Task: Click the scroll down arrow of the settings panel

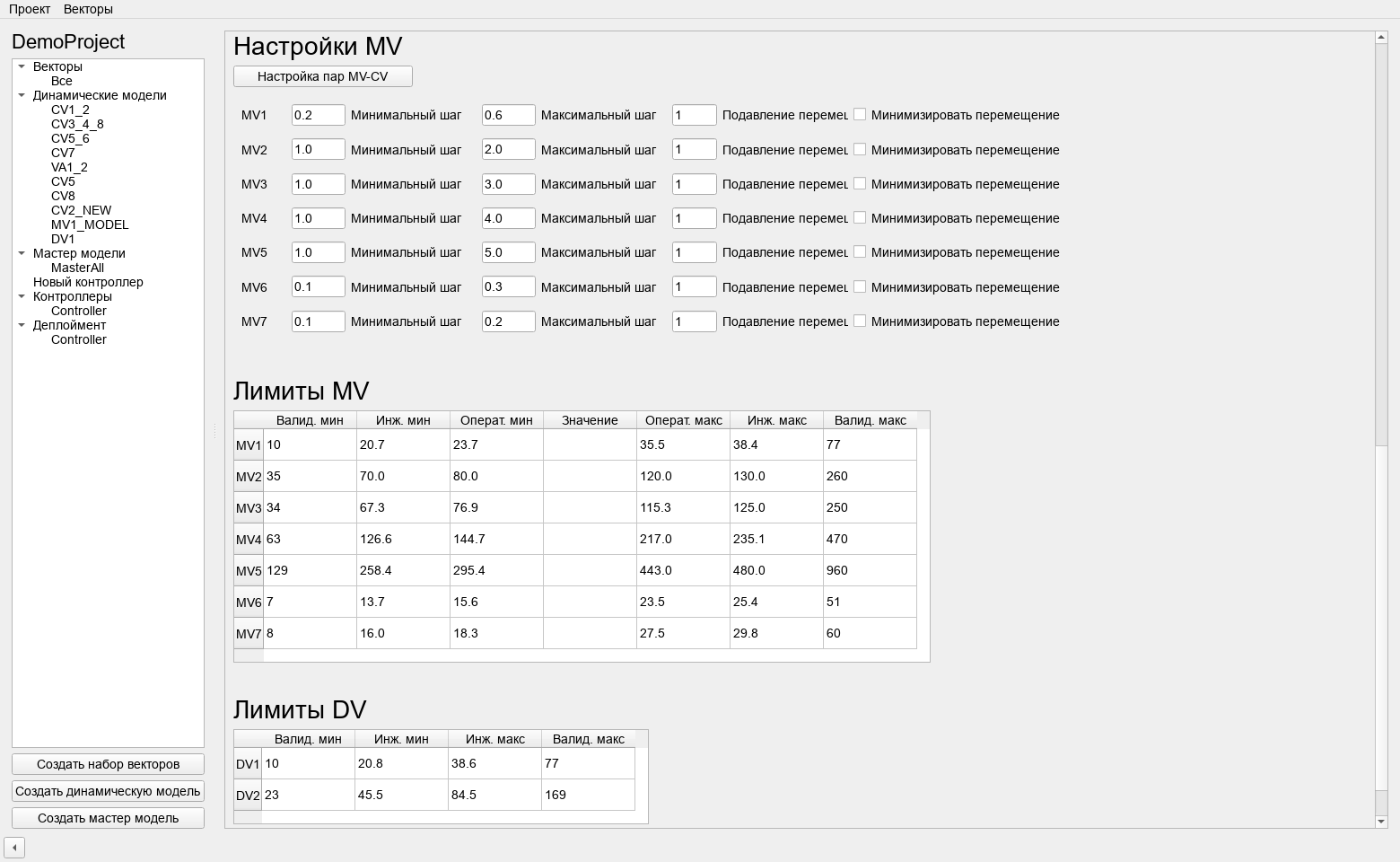Action: pos(1381,822)
